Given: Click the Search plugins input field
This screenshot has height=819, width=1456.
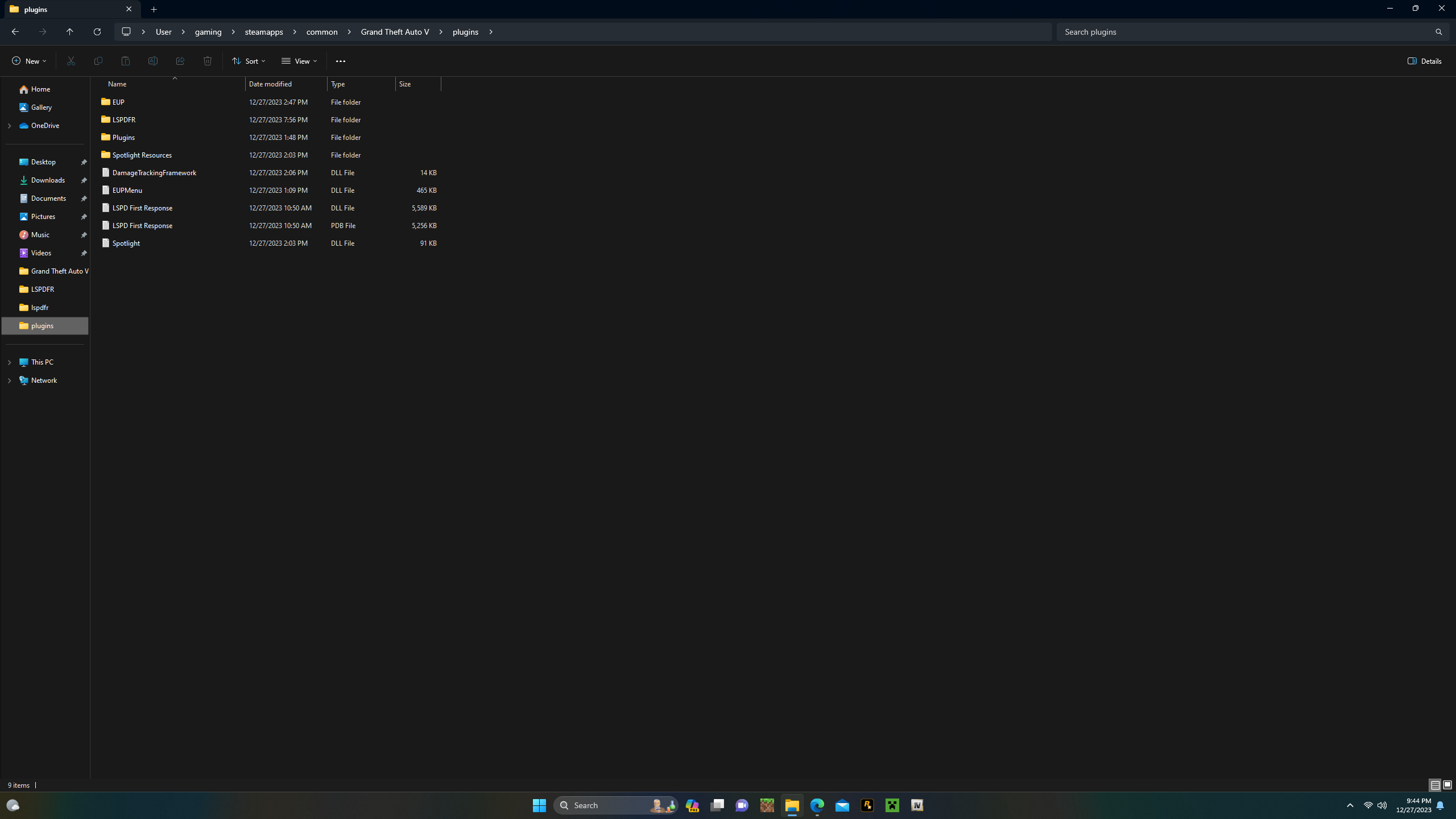Looking at the screenshot, I should (1240, 32).
